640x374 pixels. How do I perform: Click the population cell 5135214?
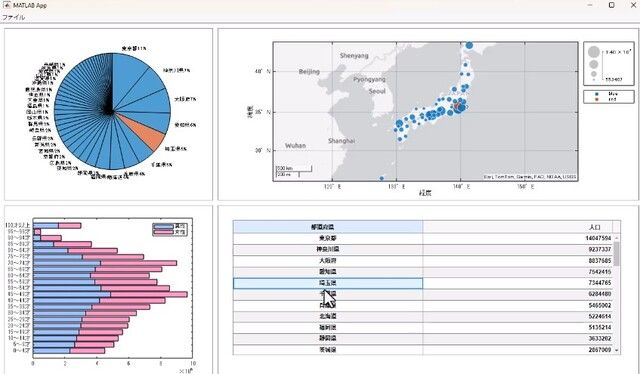click(518, 327)
